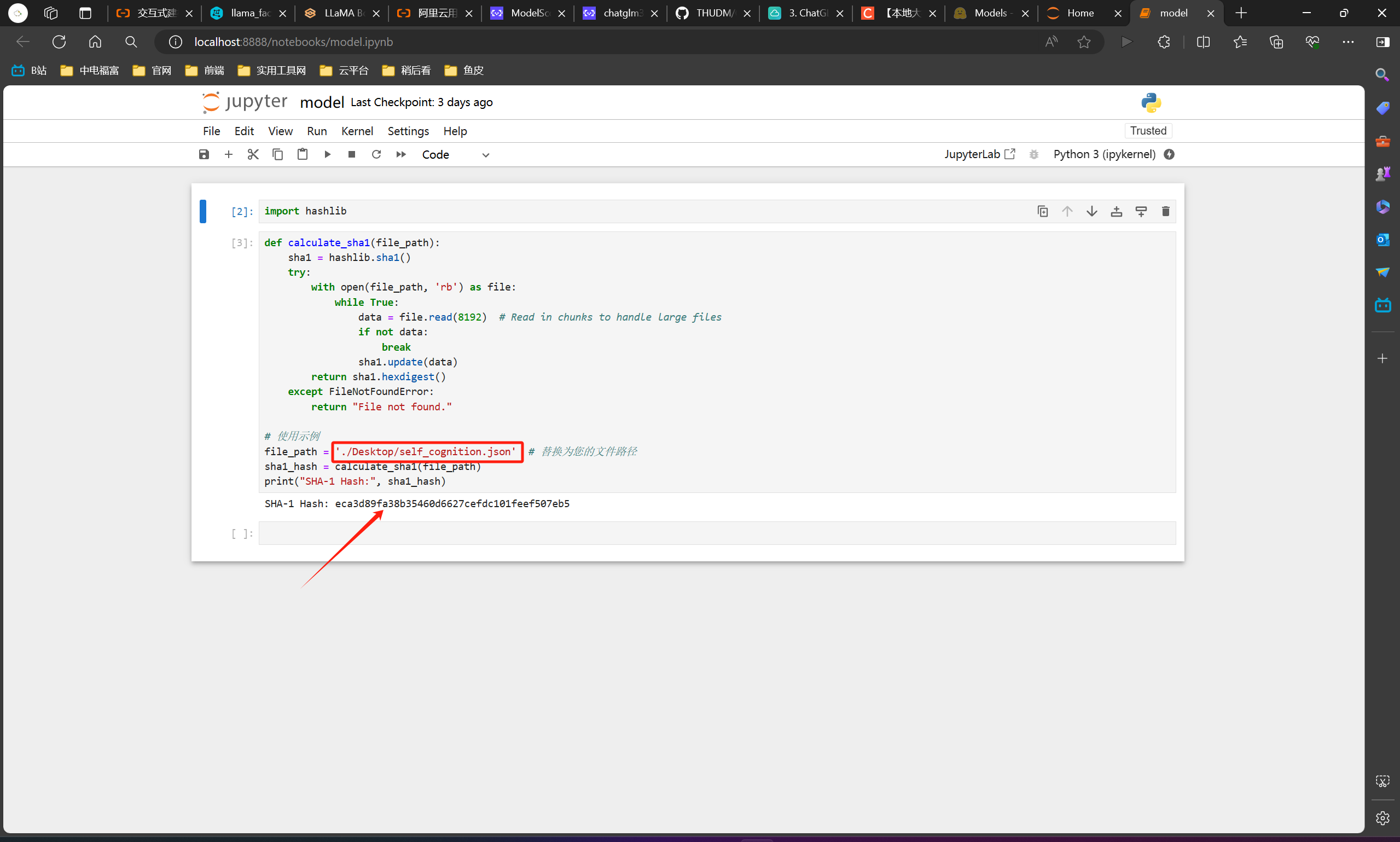Screen dimensions: 1400x842
Task: Save the notebook with the floppy disk icon
Action: (204, 154)
